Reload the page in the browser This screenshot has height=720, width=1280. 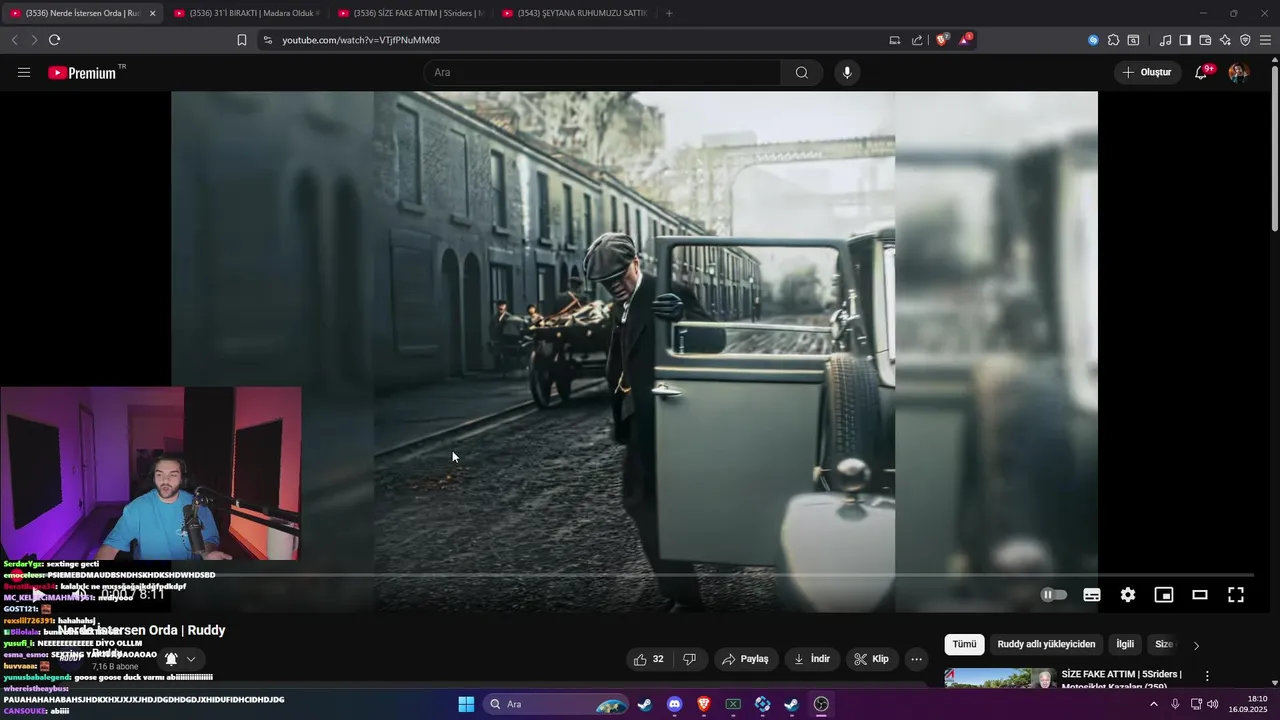pos(54,40)
